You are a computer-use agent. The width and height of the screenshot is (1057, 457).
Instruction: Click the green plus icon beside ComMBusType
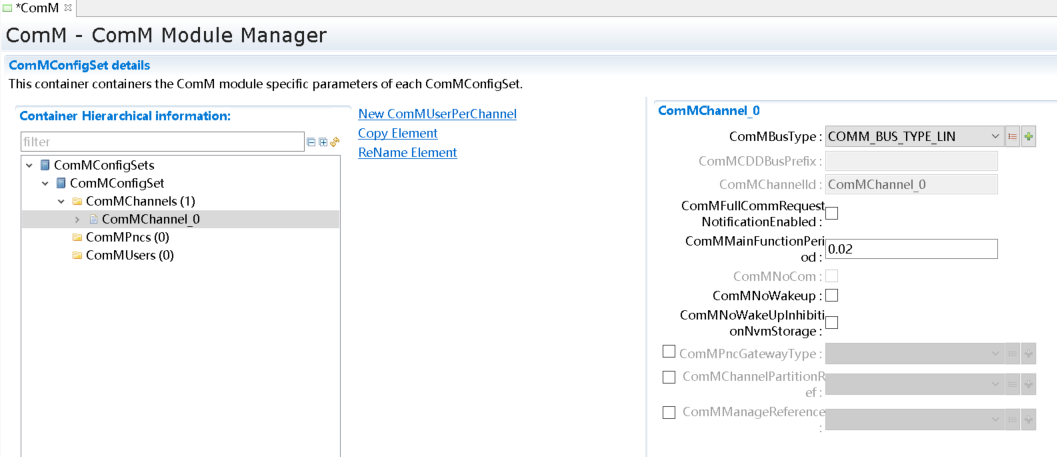click(x=1028, y=136)
